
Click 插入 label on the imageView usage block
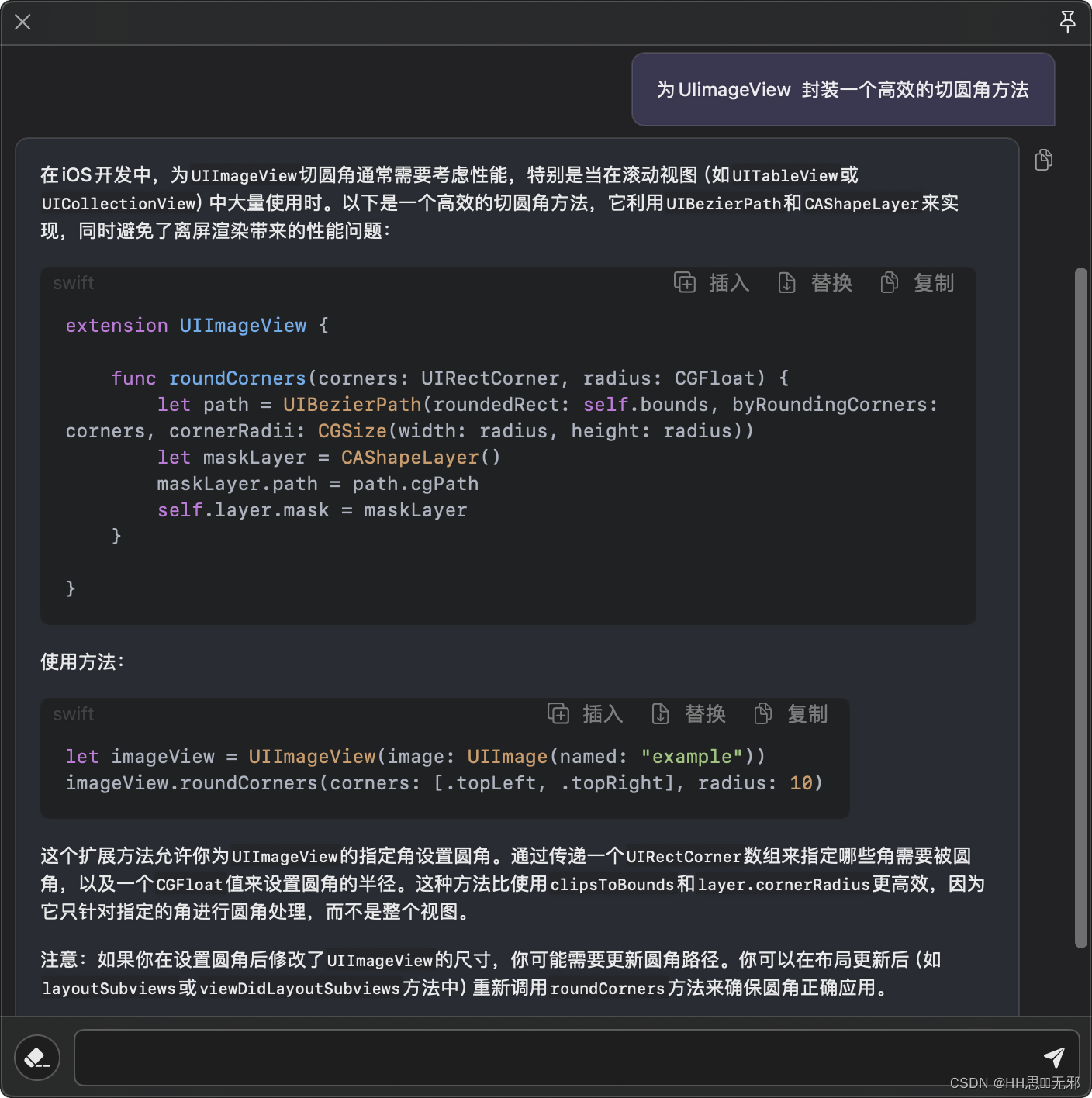click(603, 714)
